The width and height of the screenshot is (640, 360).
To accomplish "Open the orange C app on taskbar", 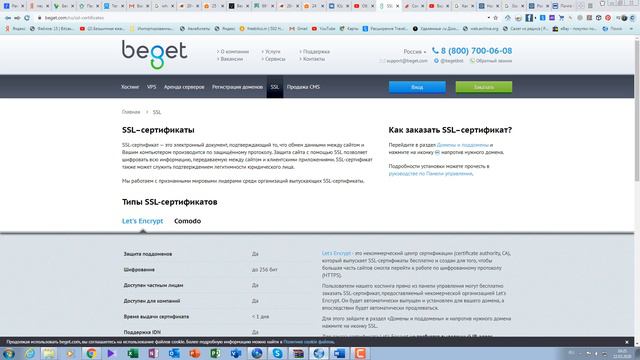I will pyautogui.click(x=360, y=353).
